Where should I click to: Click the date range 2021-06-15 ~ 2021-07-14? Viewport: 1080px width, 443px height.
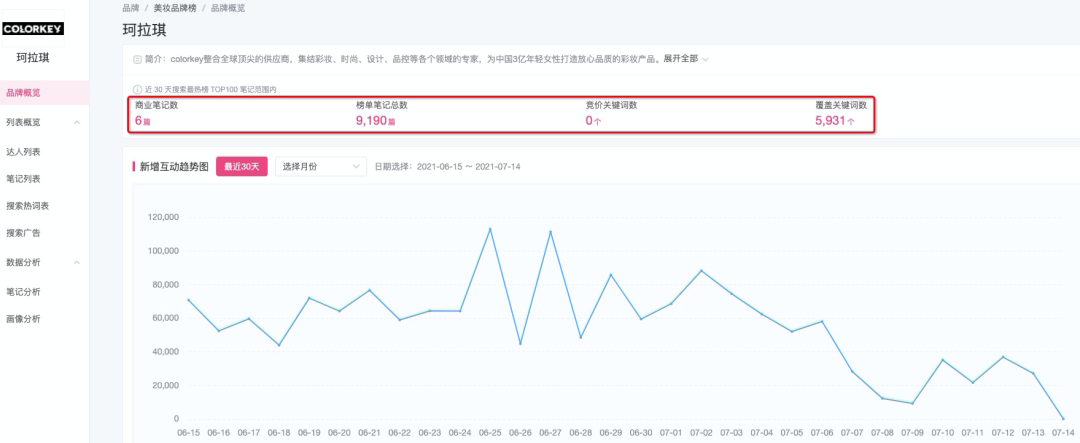click(468, 167)
